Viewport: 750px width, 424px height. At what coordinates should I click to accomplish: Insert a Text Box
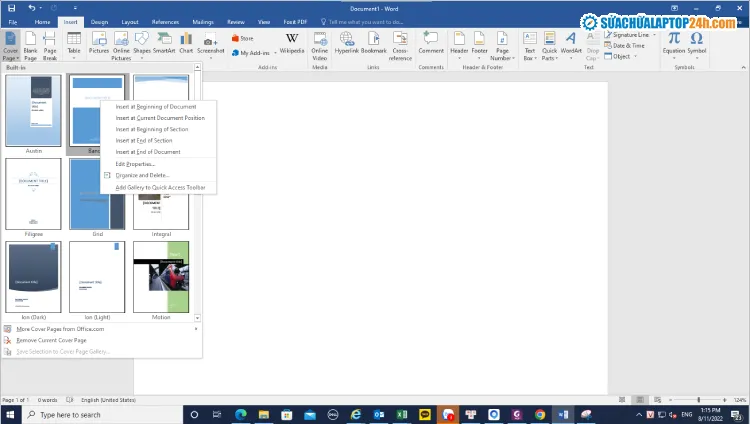tap(529, 45)
